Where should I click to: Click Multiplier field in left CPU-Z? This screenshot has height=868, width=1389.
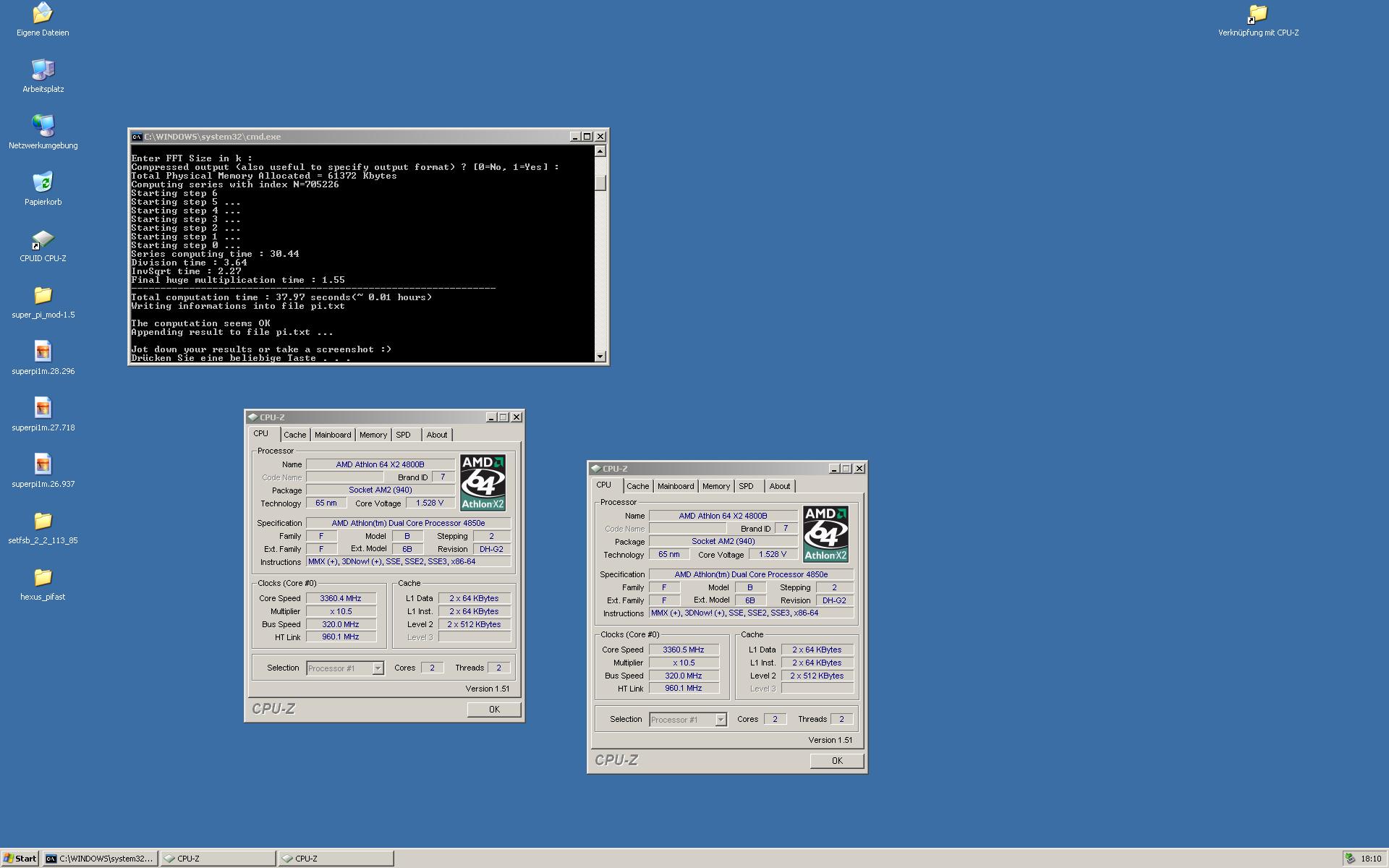coord(341,611)
